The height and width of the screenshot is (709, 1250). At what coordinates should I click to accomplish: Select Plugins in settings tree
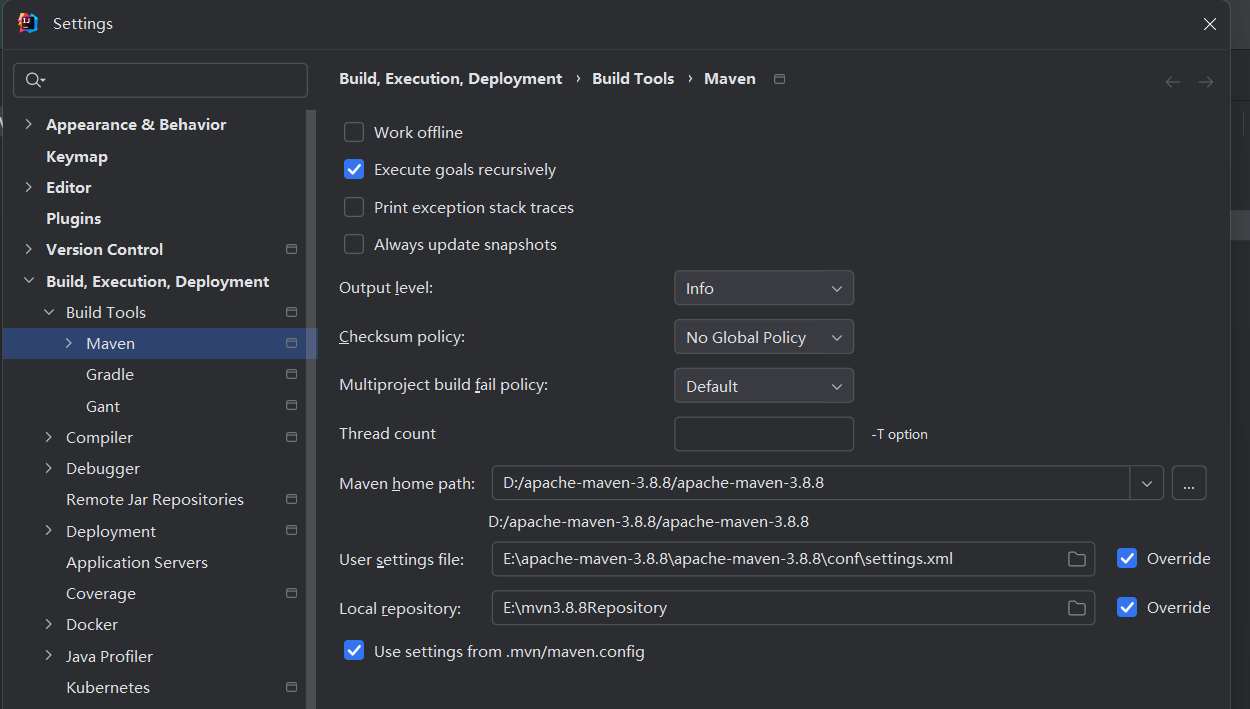(x=73, y=218)
